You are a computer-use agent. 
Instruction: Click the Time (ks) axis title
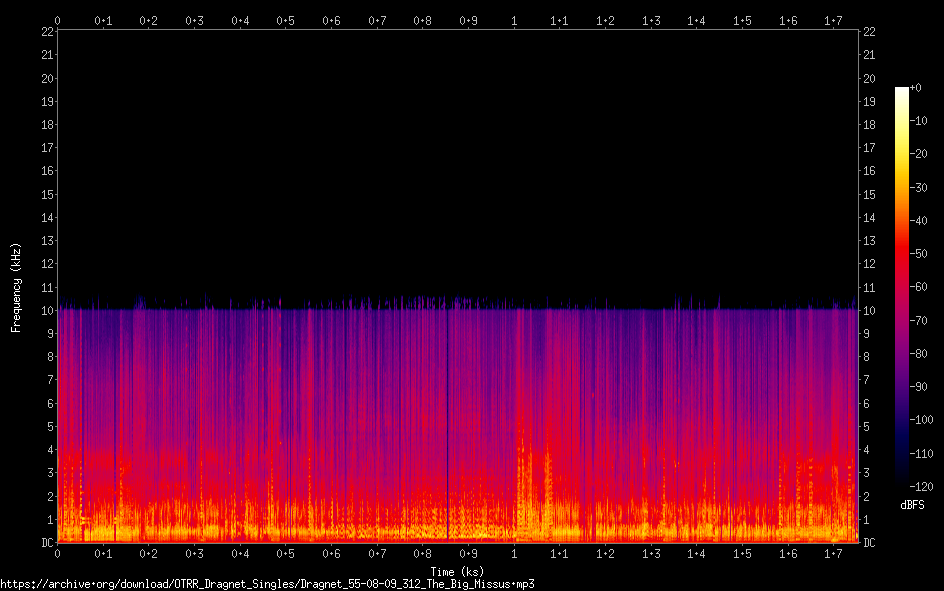tap(457, 571)
